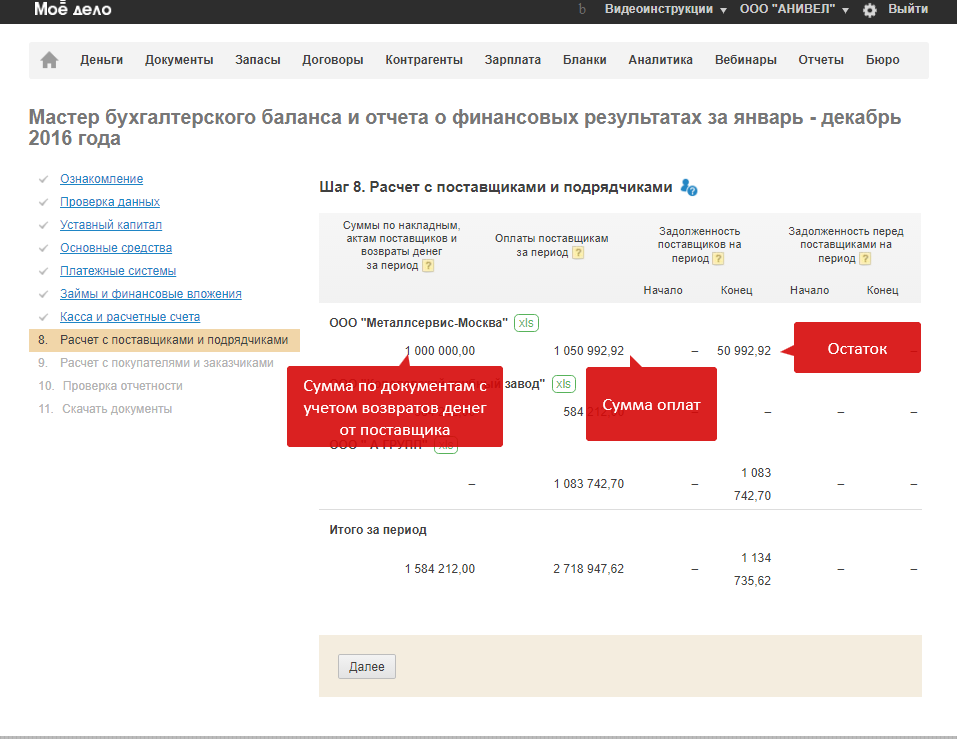
Task: Go to the Ознакомление step
Action: [101, 179]
